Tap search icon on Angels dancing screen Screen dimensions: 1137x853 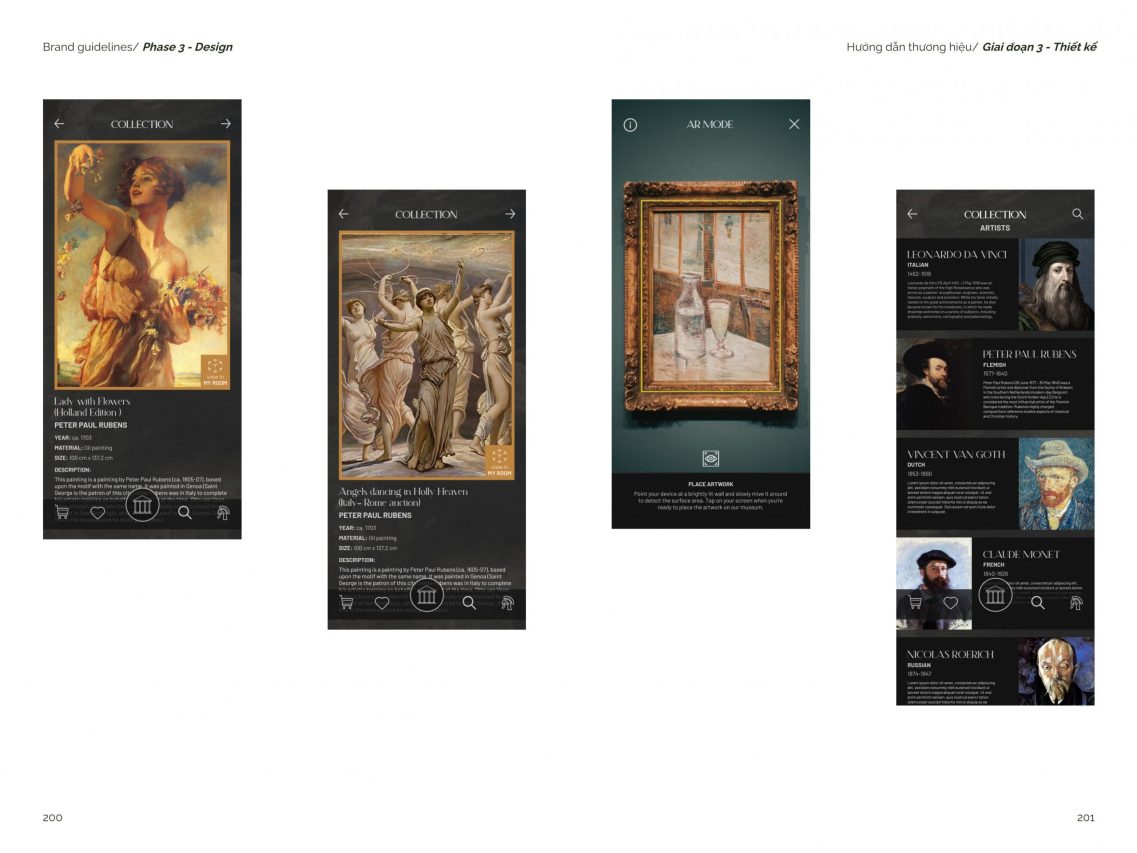pos(469,602)
